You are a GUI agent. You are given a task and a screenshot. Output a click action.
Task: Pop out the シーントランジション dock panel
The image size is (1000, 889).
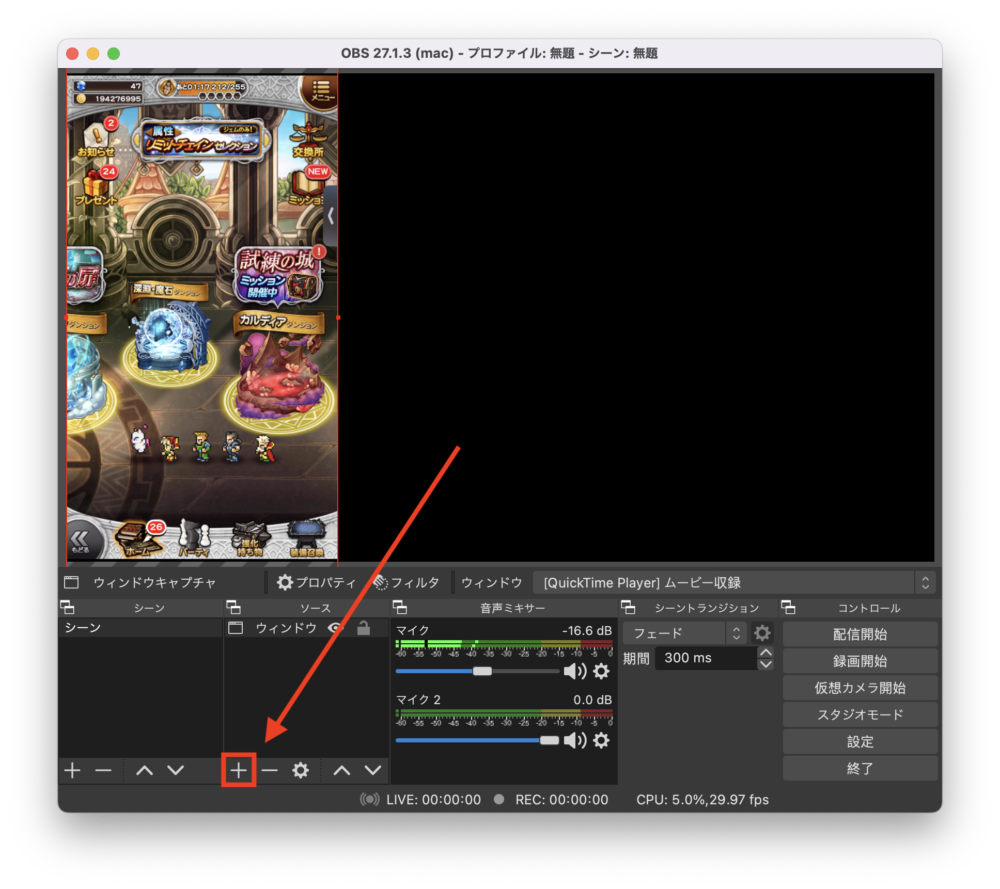[x=628, y=607]
